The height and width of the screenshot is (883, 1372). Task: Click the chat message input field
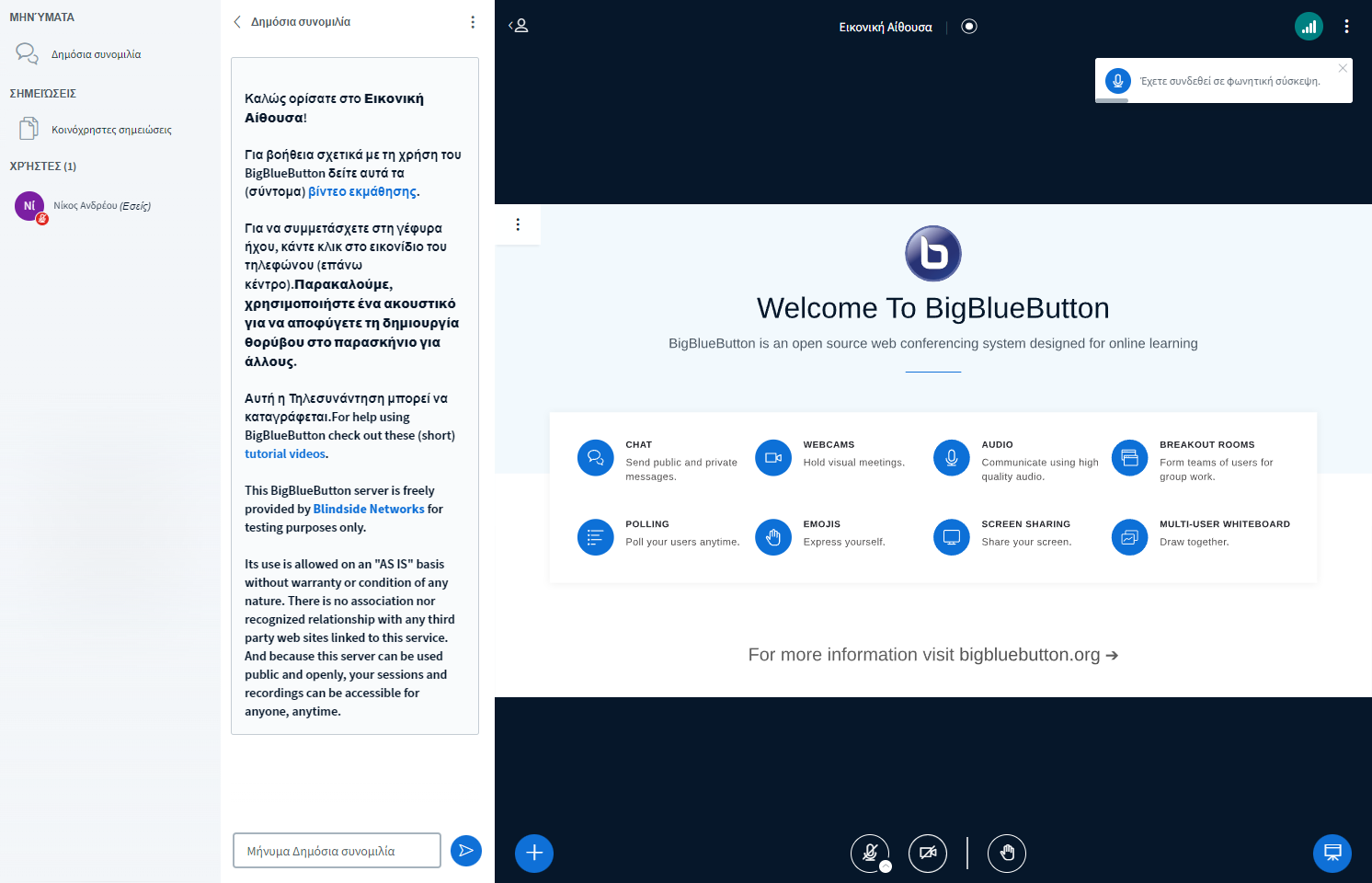point(337,851)
